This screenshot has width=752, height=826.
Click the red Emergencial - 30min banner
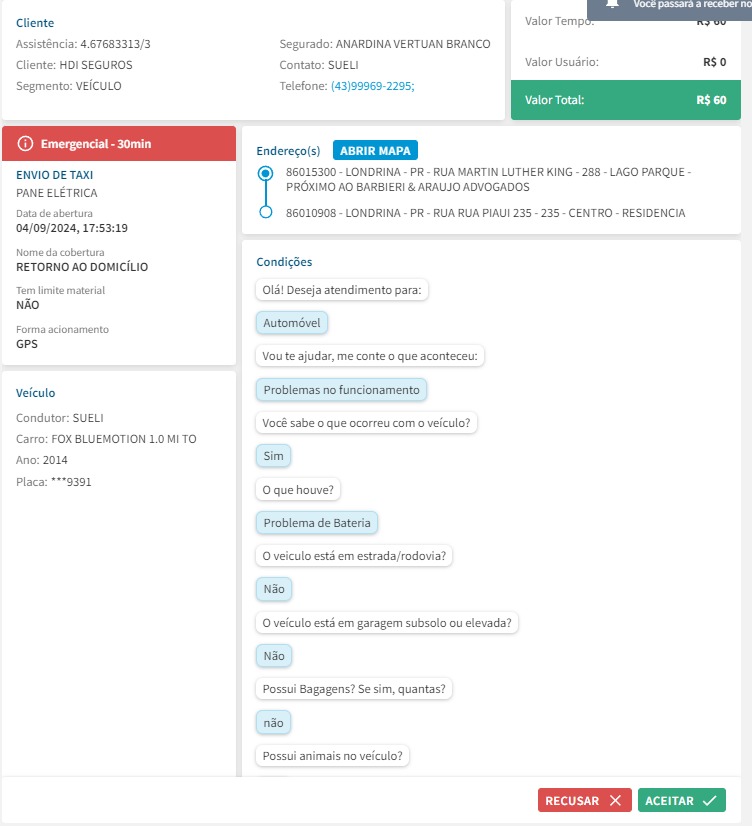119,144
